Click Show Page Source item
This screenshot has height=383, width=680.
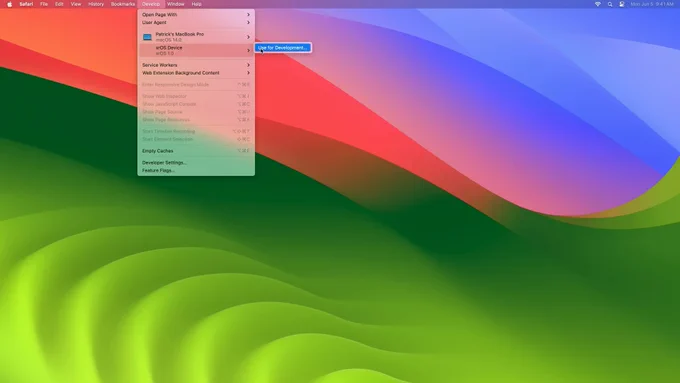196,112
